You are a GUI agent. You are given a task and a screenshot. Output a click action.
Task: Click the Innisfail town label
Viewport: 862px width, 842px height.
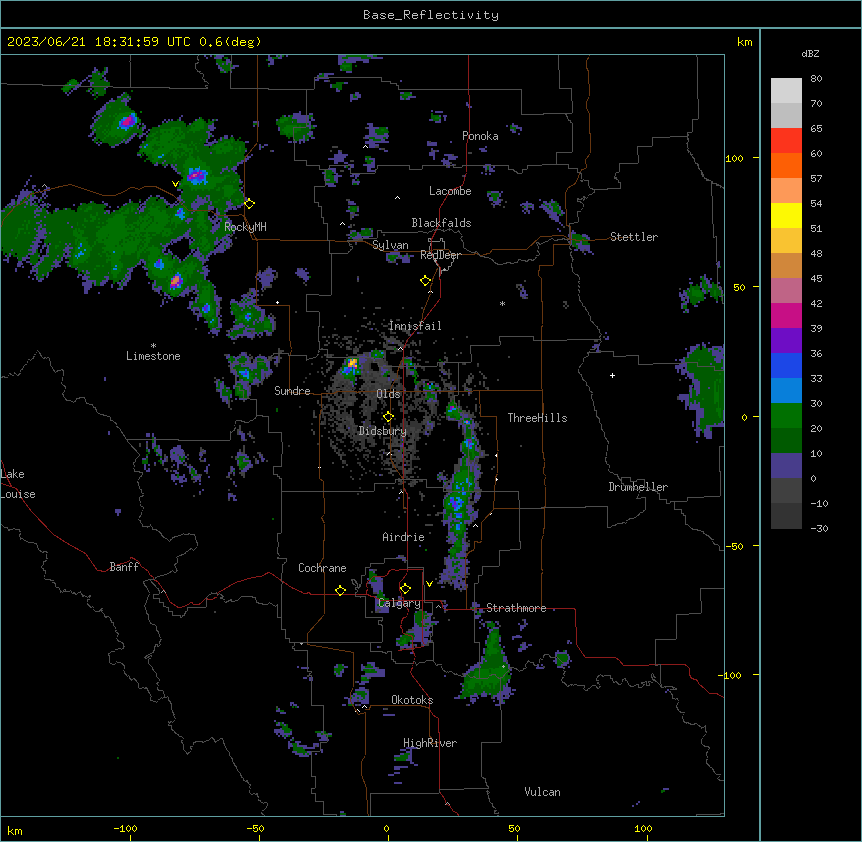[415, 326]
